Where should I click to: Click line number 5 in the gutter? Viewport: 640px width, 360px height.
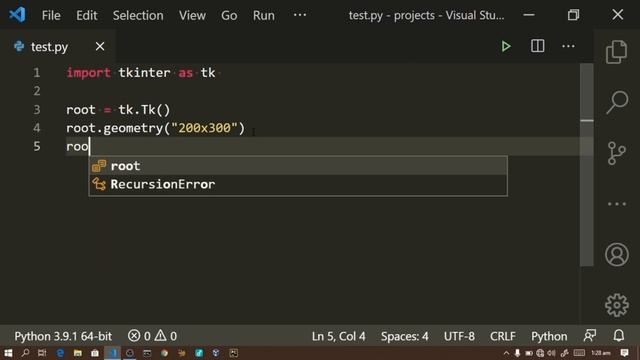37,146
